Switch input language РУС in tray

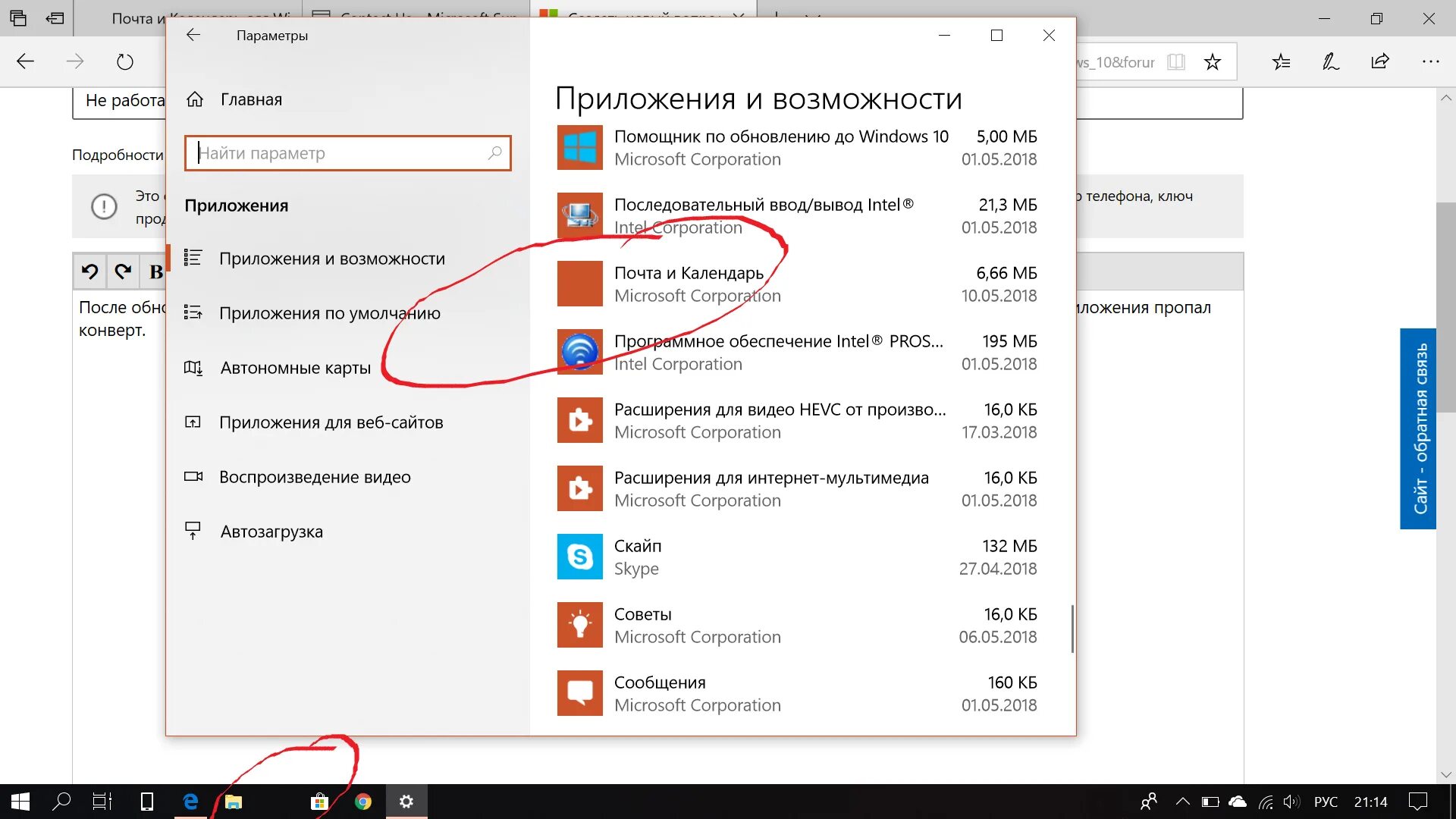[x=1326, y=802]
